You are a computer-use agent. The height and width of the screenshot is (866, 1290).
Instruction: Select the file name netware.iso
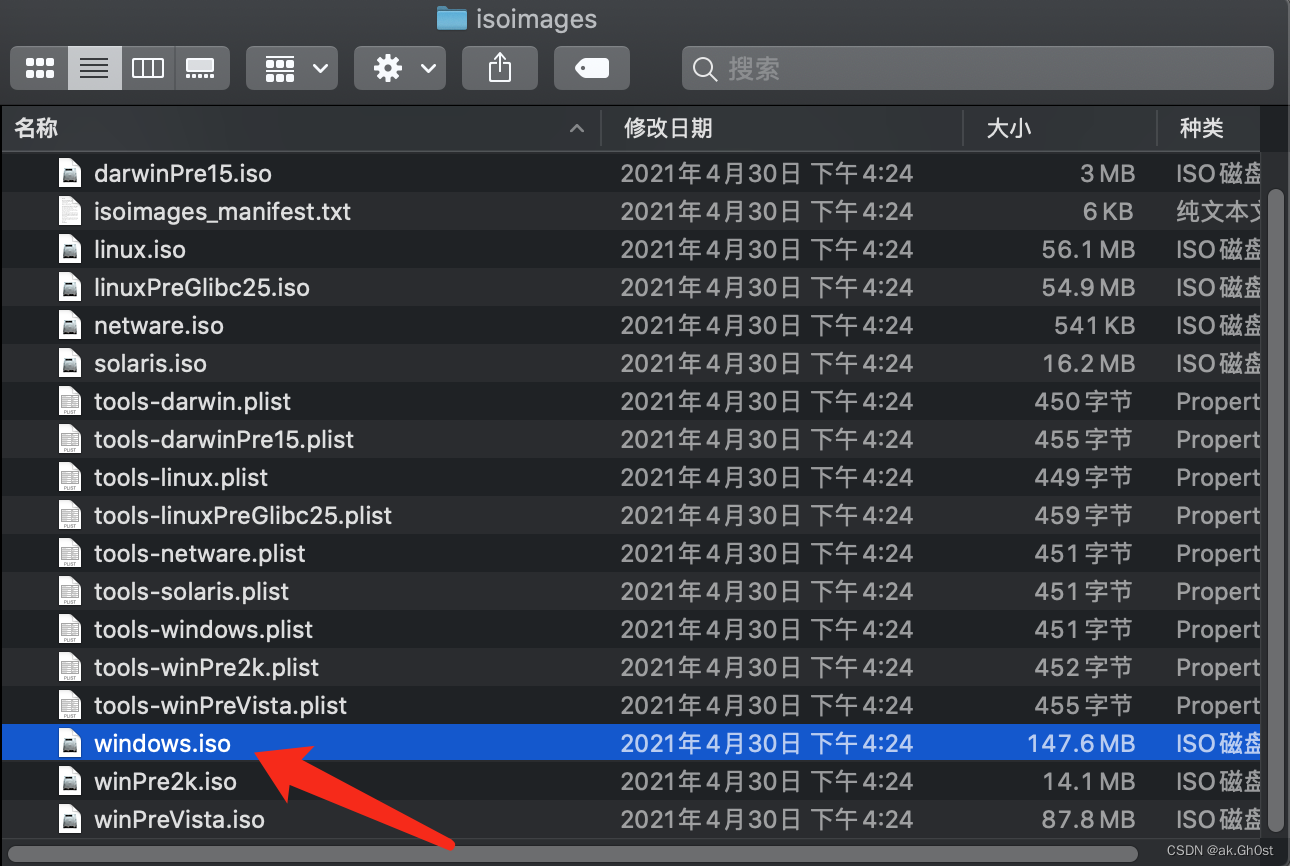coord(159,325)
